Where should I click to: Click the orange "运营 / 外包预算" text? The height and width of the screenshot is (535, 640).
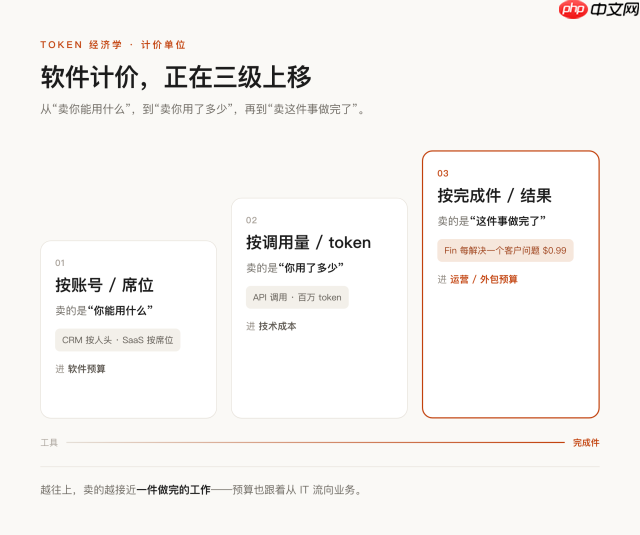tap(484, 280)
